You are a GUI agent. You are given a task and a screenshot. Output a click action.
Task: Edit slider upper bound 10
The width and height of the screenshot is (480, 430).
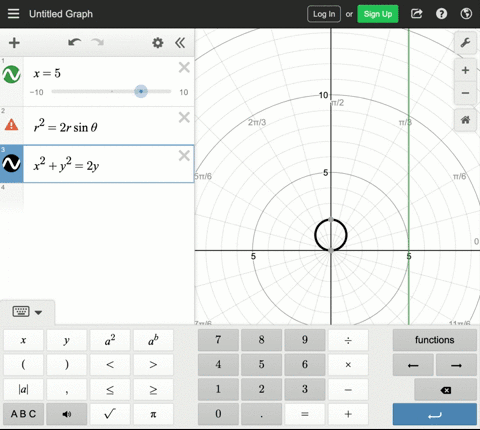(184, 92)
